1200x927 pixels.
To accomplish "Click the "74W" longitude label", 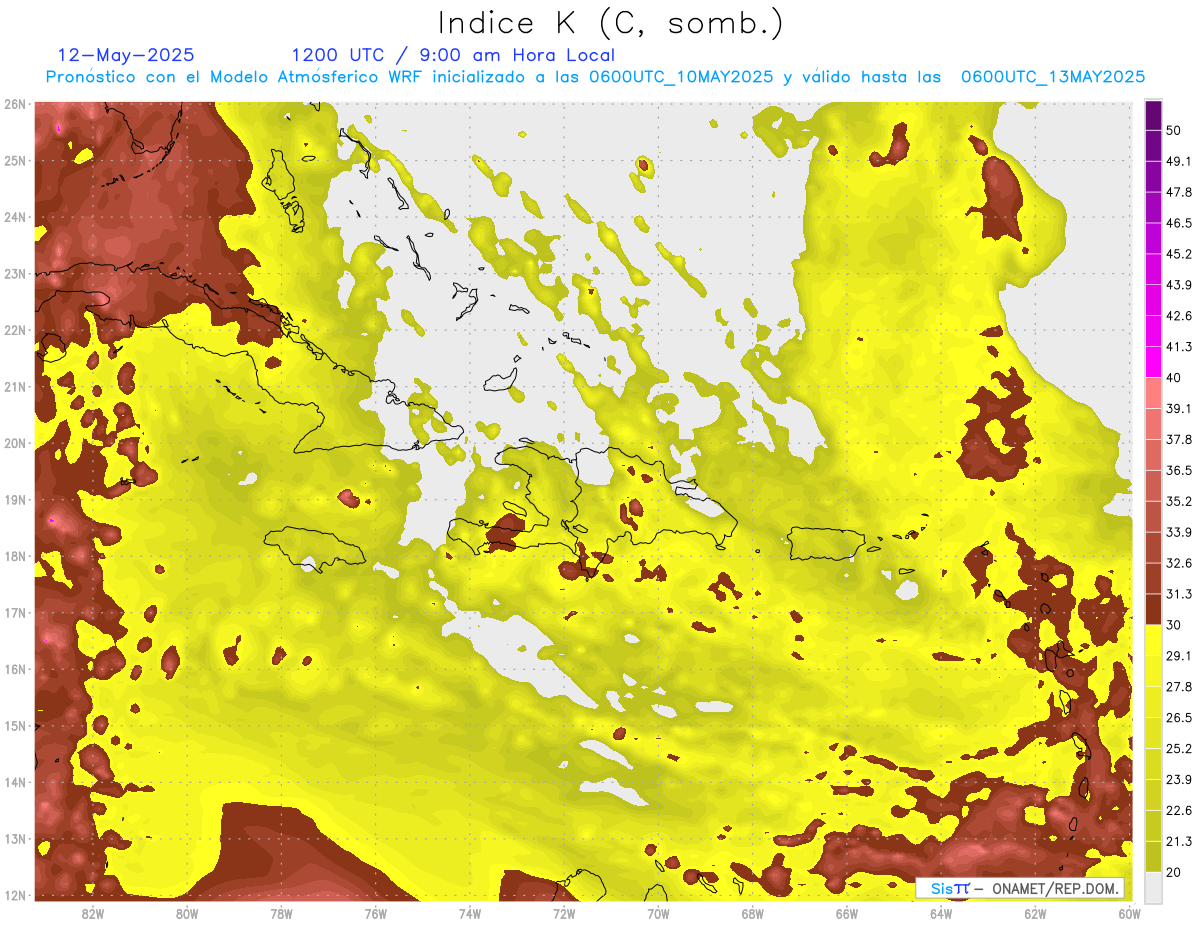I will (x=469, y=913).
